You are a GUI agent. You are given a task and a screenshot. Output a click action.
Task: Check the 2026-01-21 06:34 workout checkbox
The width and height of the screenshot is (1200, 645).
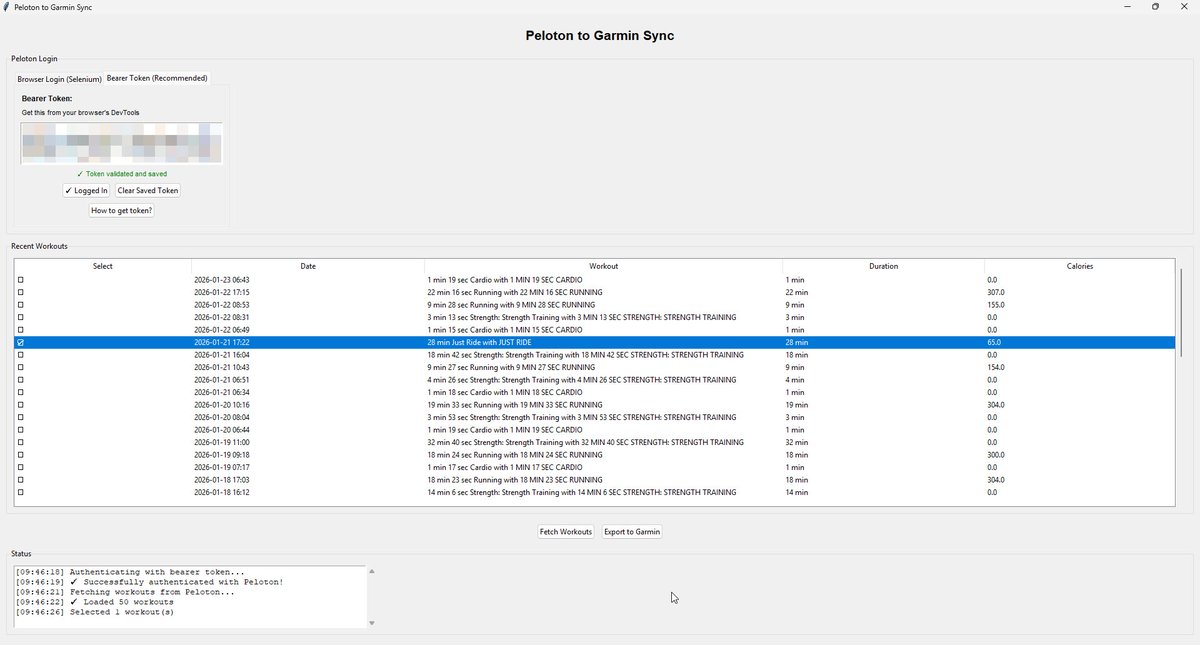tap(20, 392)
